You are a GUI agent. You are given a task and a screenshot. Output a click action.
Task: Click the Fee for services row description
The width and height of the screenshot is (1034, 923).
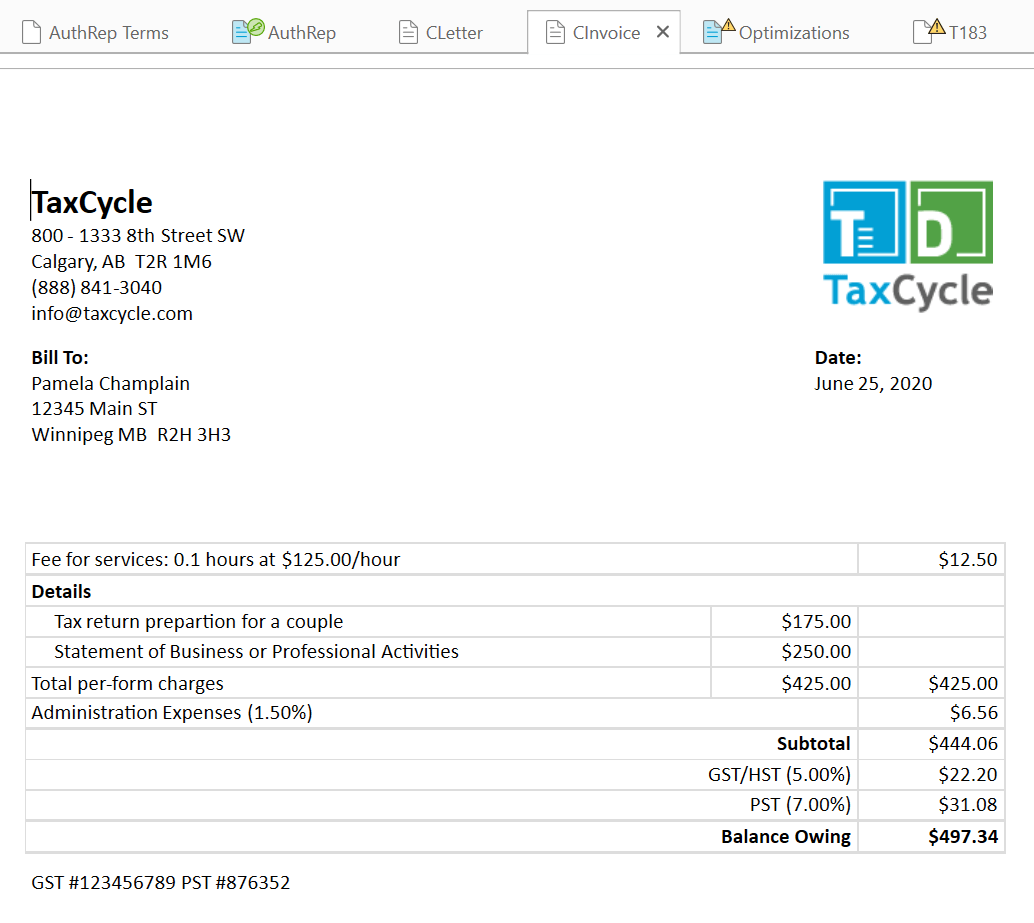pyautogui.click(x=216, y=559)
